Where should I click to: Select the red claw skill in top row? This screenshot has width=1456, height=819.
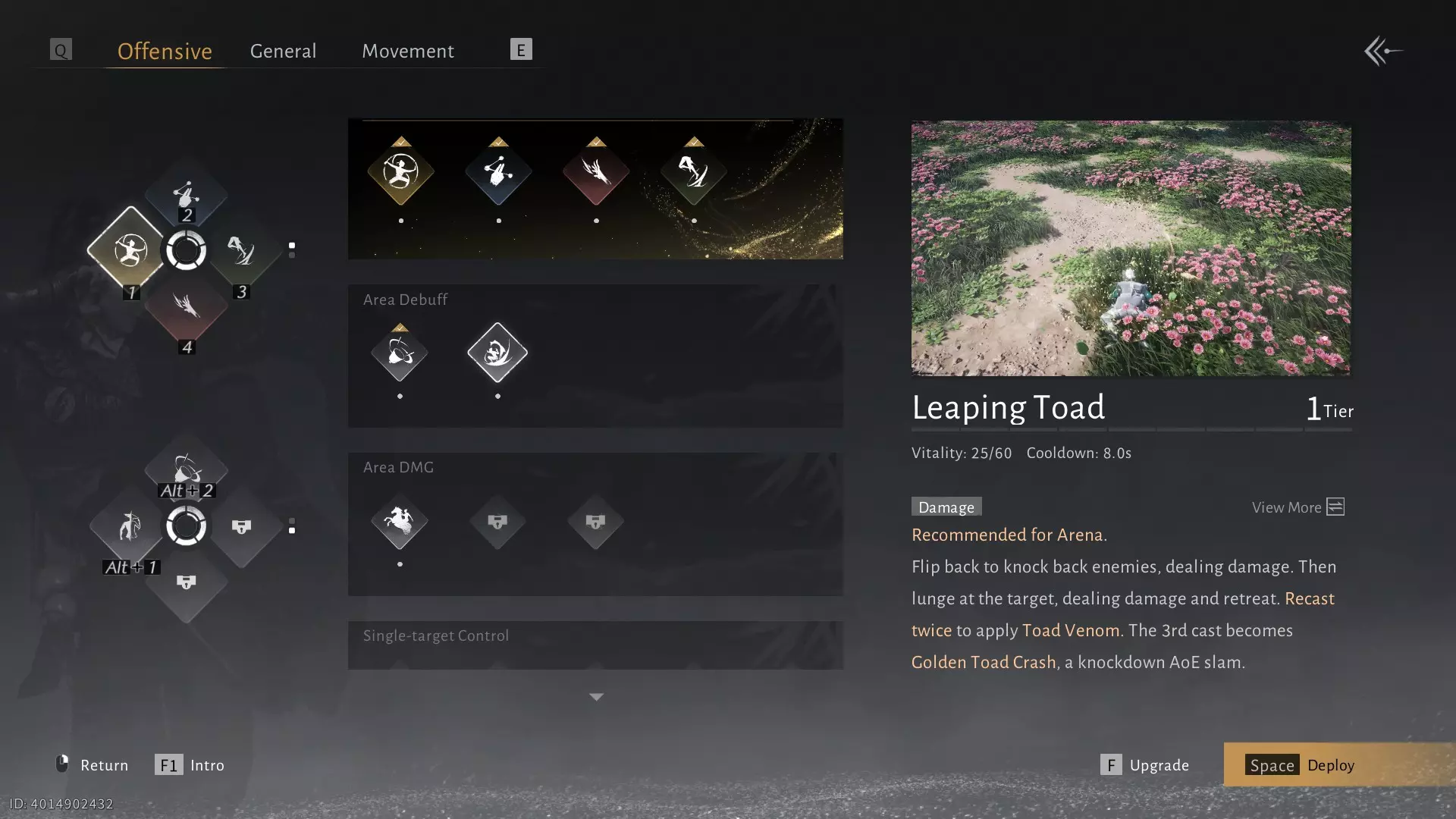(x=596, y=173)
